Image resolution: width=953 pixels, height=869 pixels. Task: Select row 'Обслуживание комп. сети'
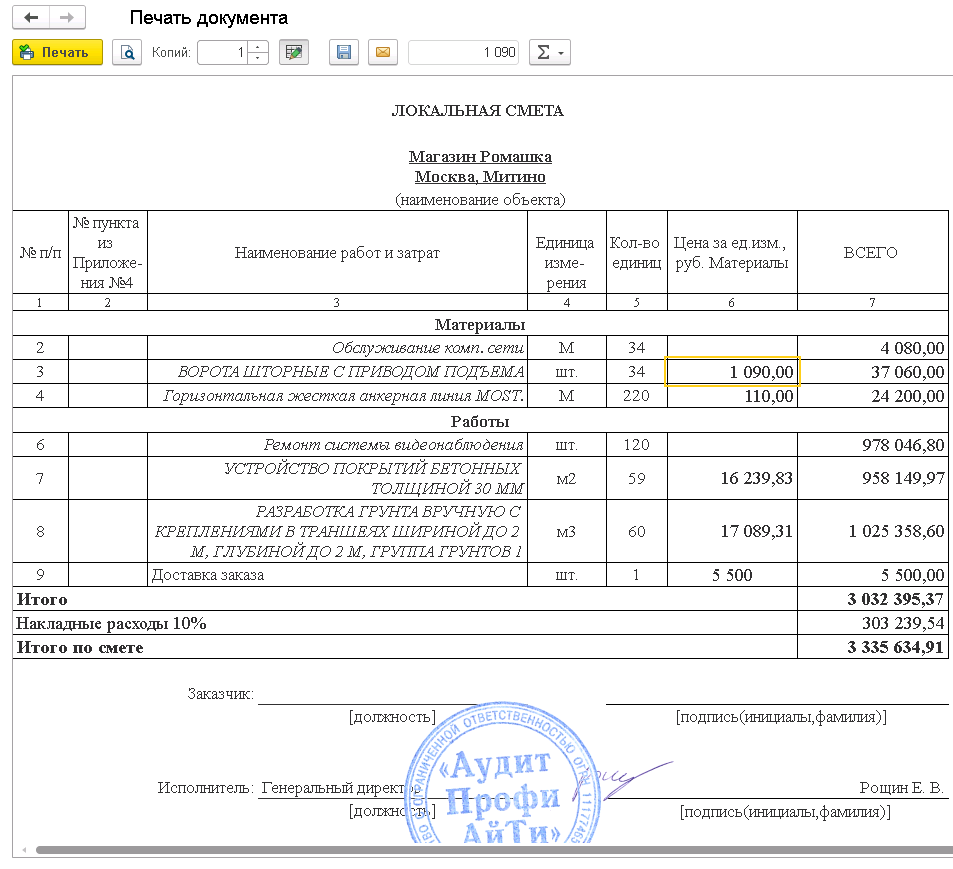(480, 348)
